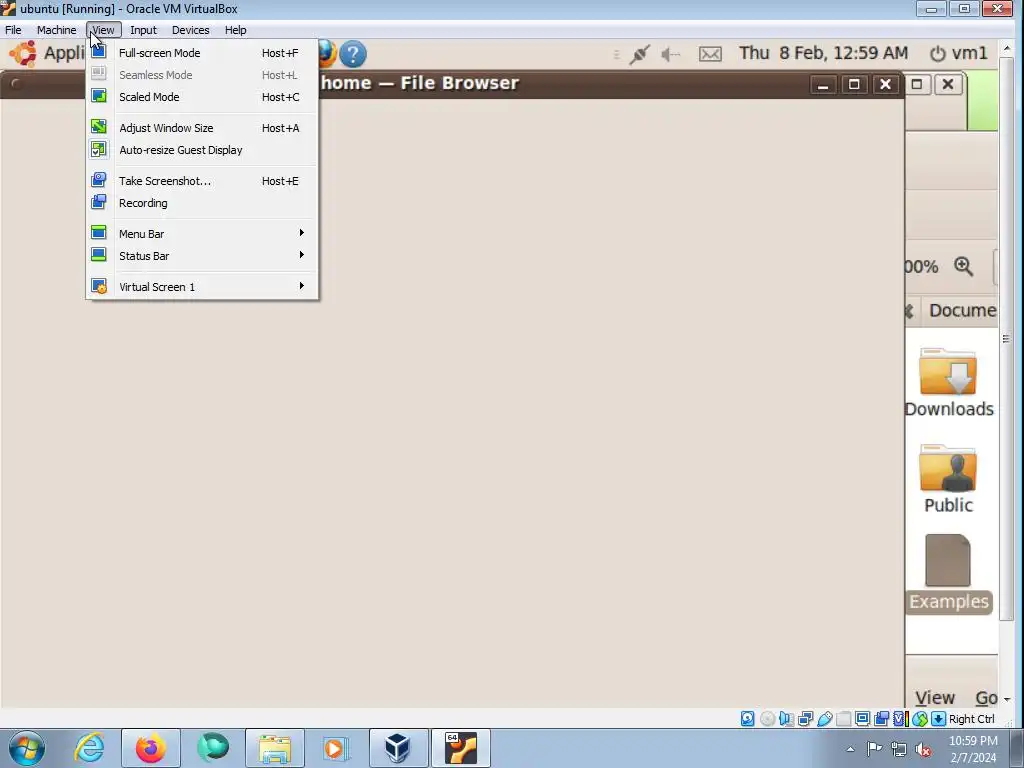Click the keyboard capture arrow icon
This screenshot has height=768, width=1024.
[x=938, y=719]
